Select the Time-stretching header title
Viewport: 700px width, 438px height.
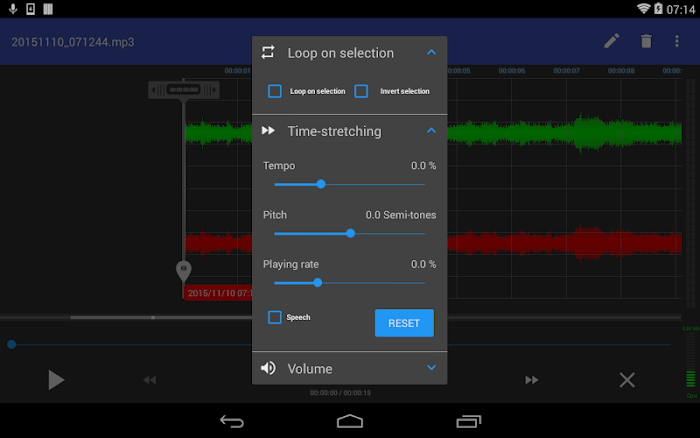tap(334, 131)
